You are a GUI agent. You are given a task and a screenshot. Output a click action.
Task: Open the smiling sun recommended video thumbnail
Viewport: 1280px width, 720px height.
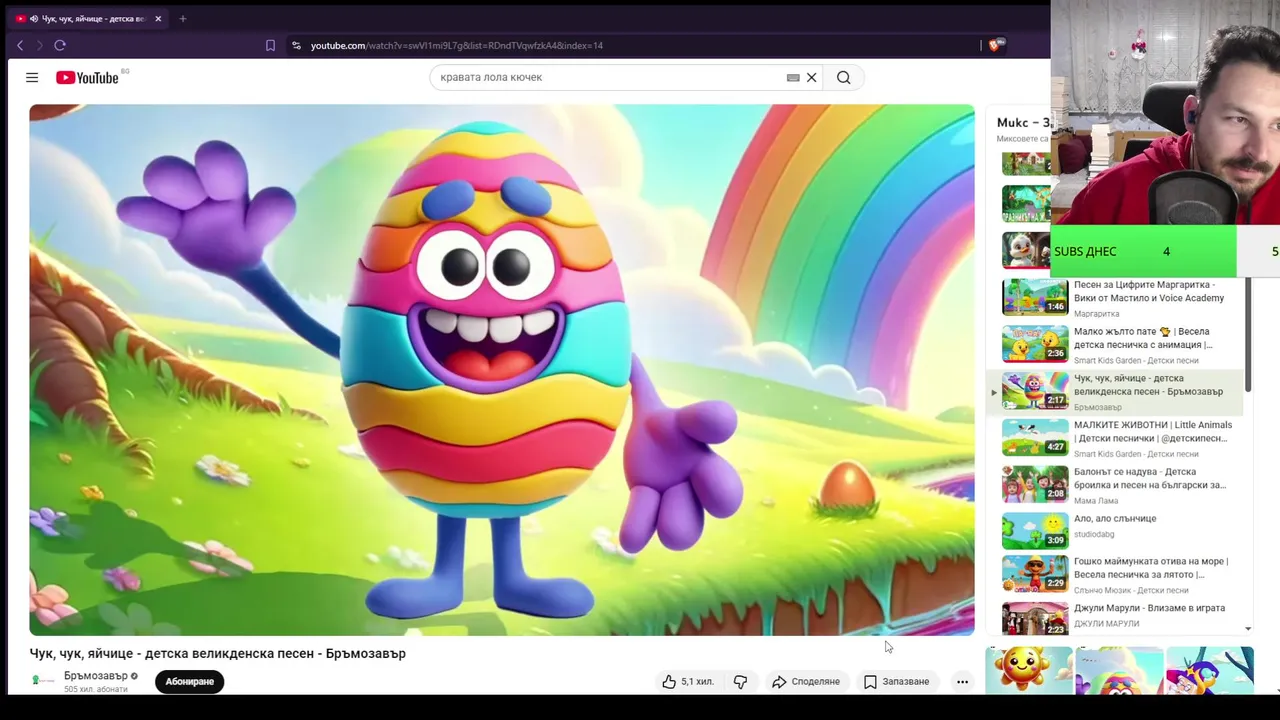point(1029,670)
